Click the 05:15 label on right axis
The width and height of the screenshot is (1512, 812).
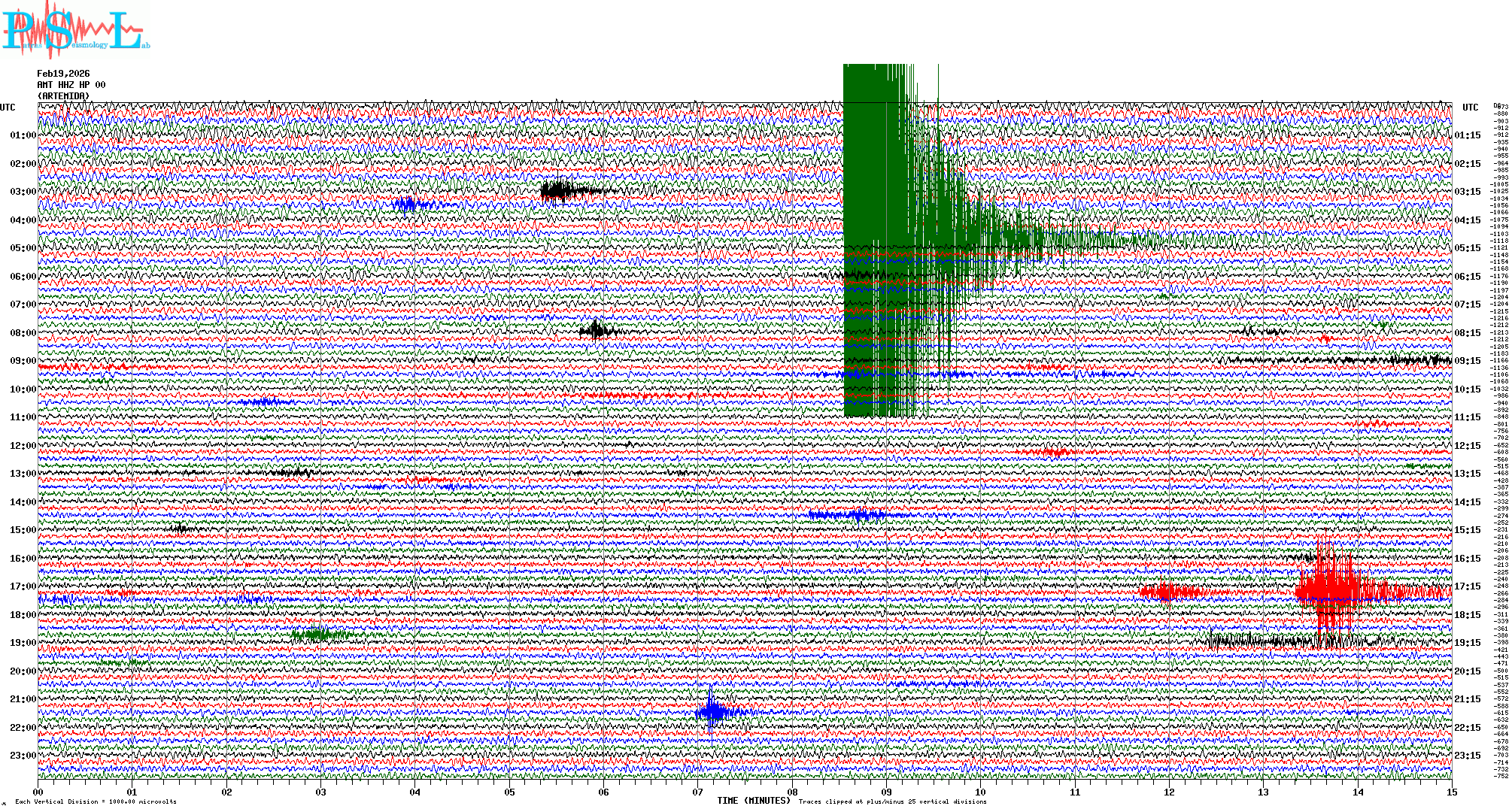pyautogui.click(x=1467, y=248)
